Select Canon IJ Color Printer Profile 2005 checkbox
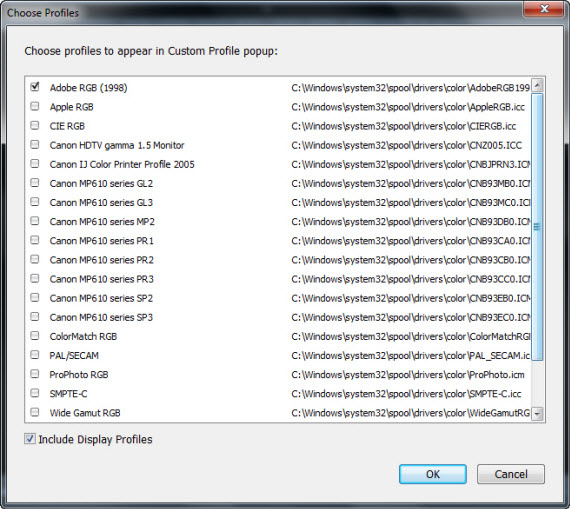This screenshot has height=509, width=570. (35, 164)
